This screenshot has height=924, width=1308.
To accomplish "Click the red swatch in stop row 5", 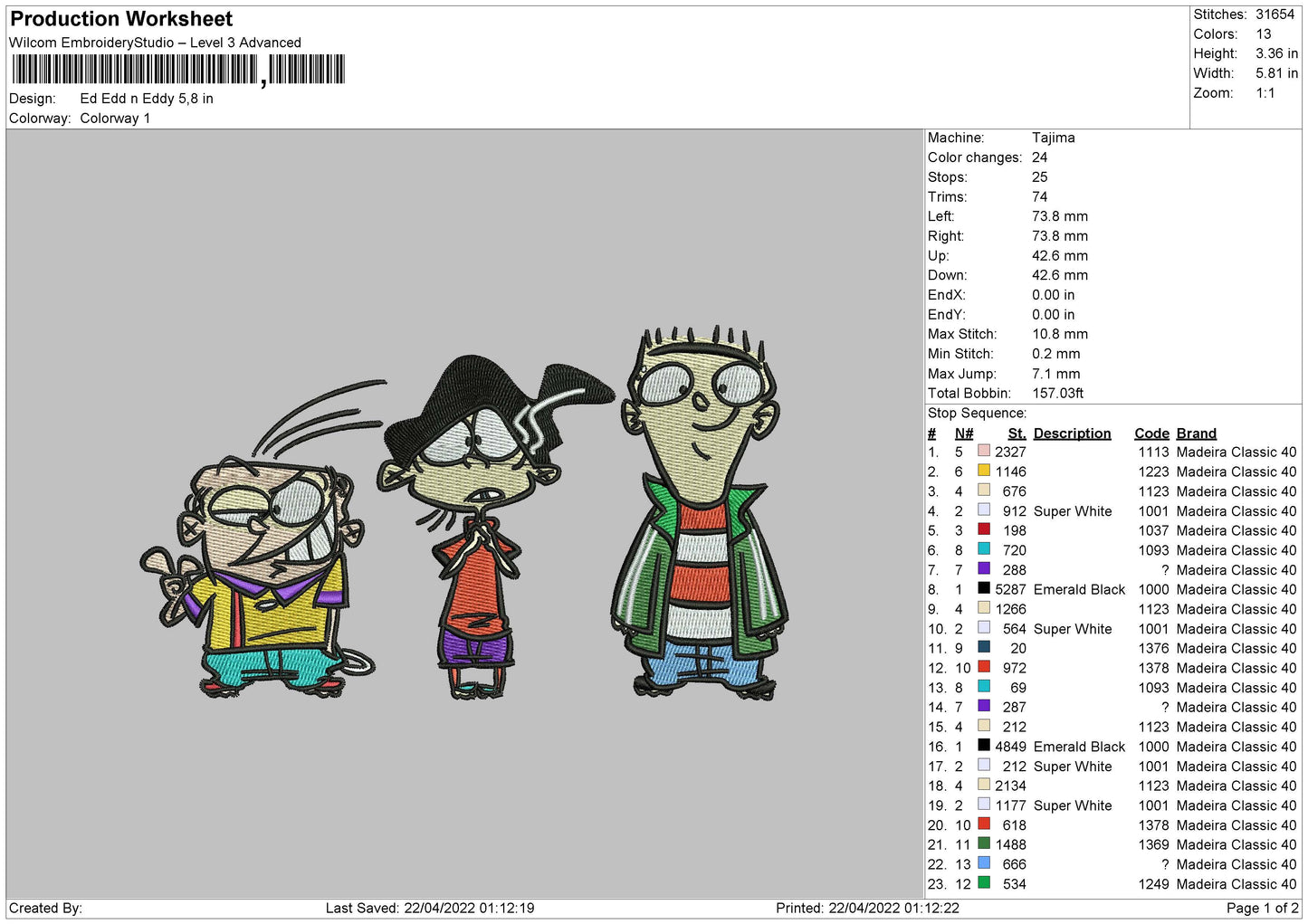I will [x=983, y=530].
